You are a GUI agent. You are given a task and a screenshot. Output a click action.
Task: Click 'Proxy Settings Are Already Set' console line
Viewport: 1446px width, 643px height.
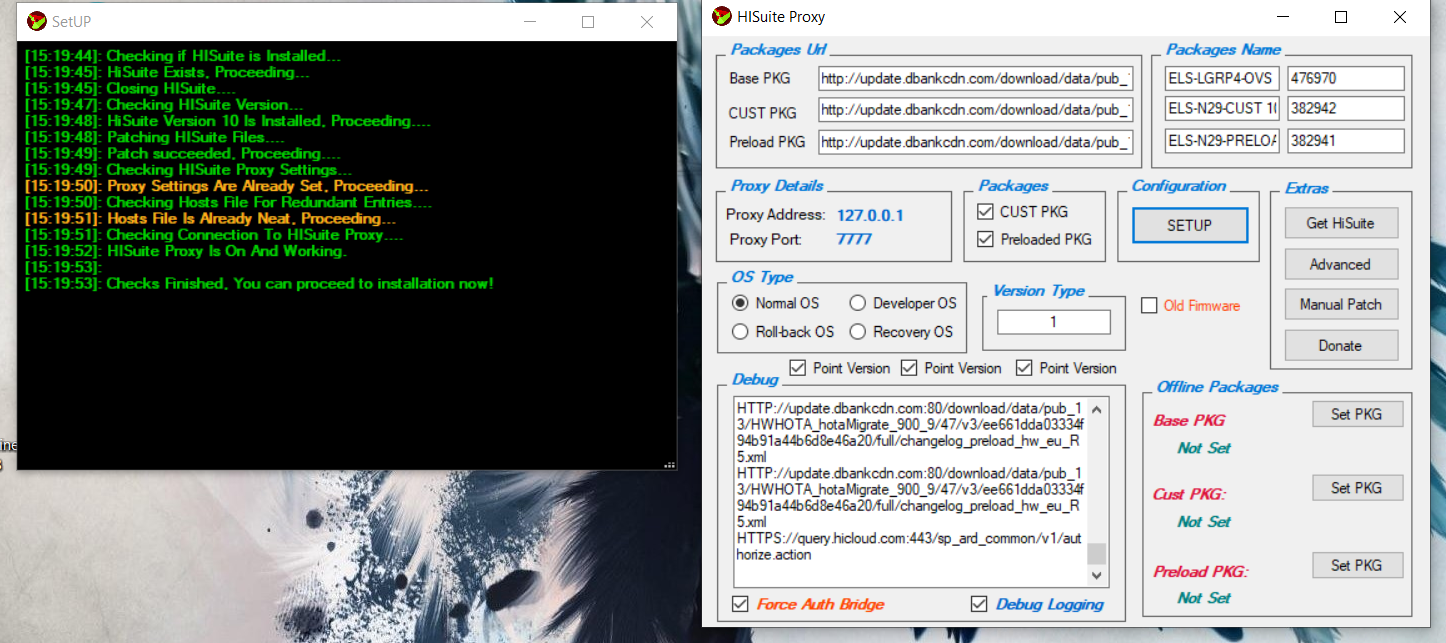(x=227, y=186)
